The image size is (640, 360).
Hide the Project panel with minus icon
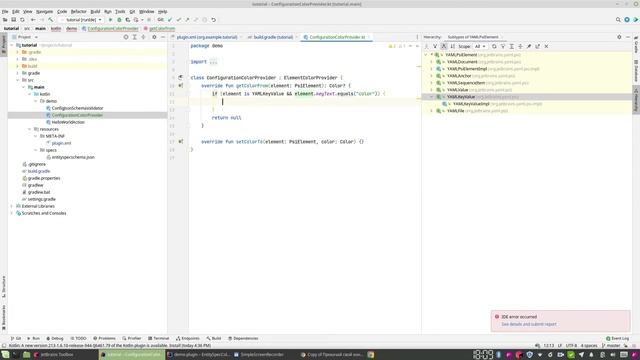coord(163,37)
